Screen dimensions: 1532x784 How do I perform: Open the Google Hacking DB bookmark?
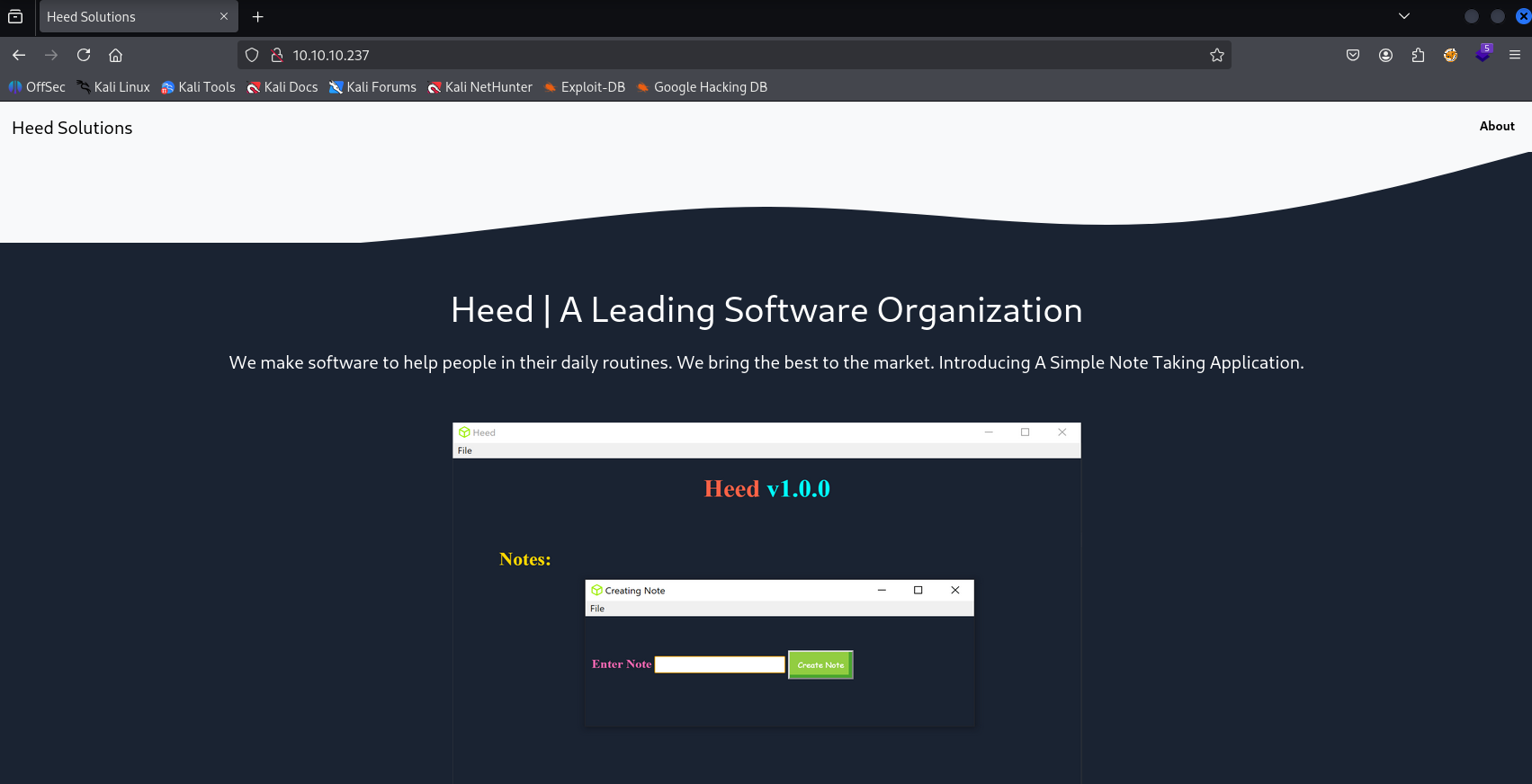tap(702, 87)
